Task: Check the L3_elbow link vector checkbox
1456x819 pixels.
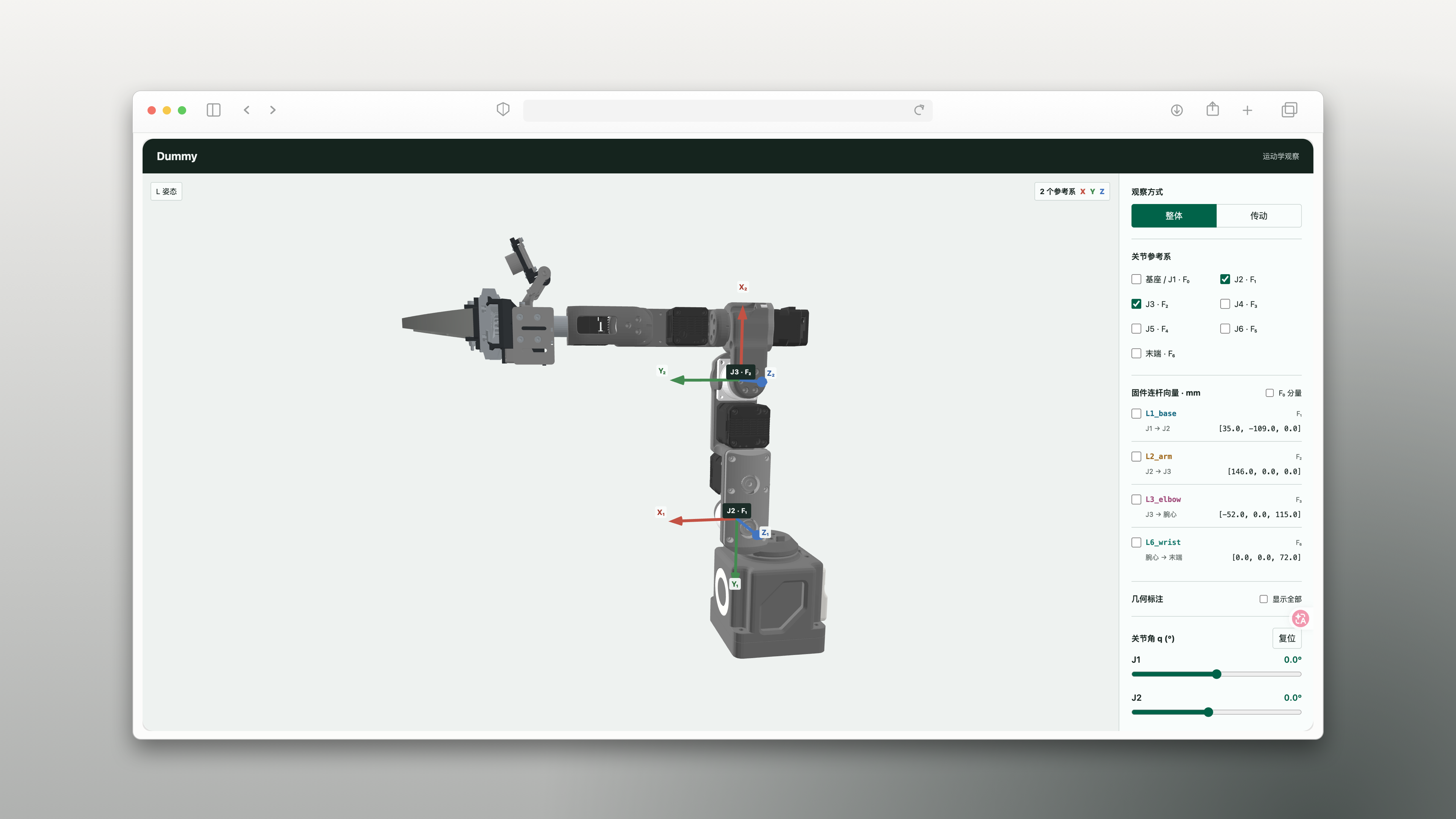Action: (x=1136, y=500)
